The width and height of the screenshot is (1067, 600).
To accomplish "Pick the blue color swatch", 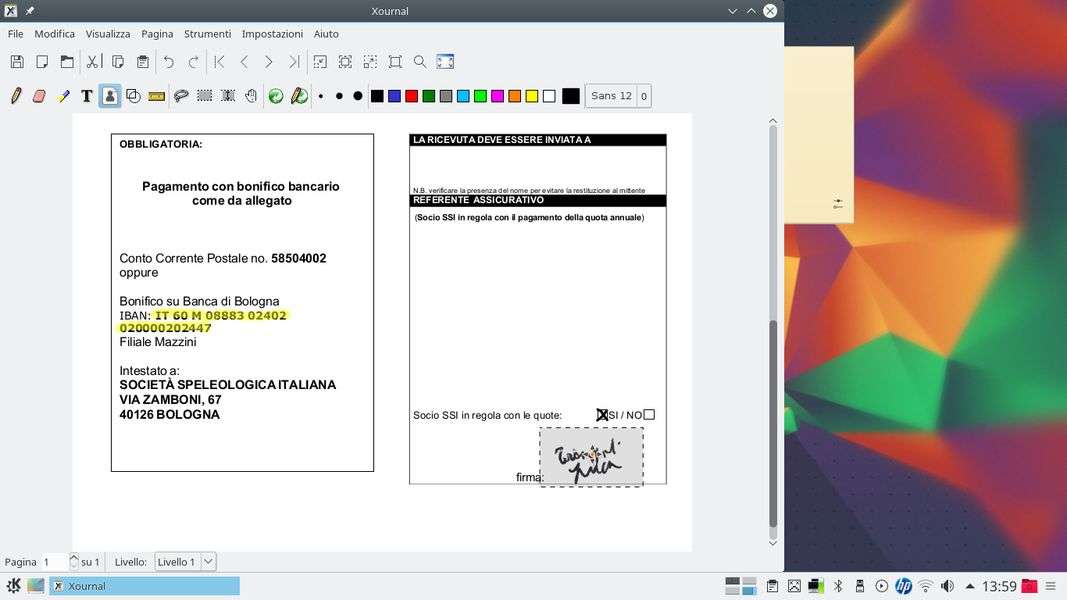I will pos(394,96).
